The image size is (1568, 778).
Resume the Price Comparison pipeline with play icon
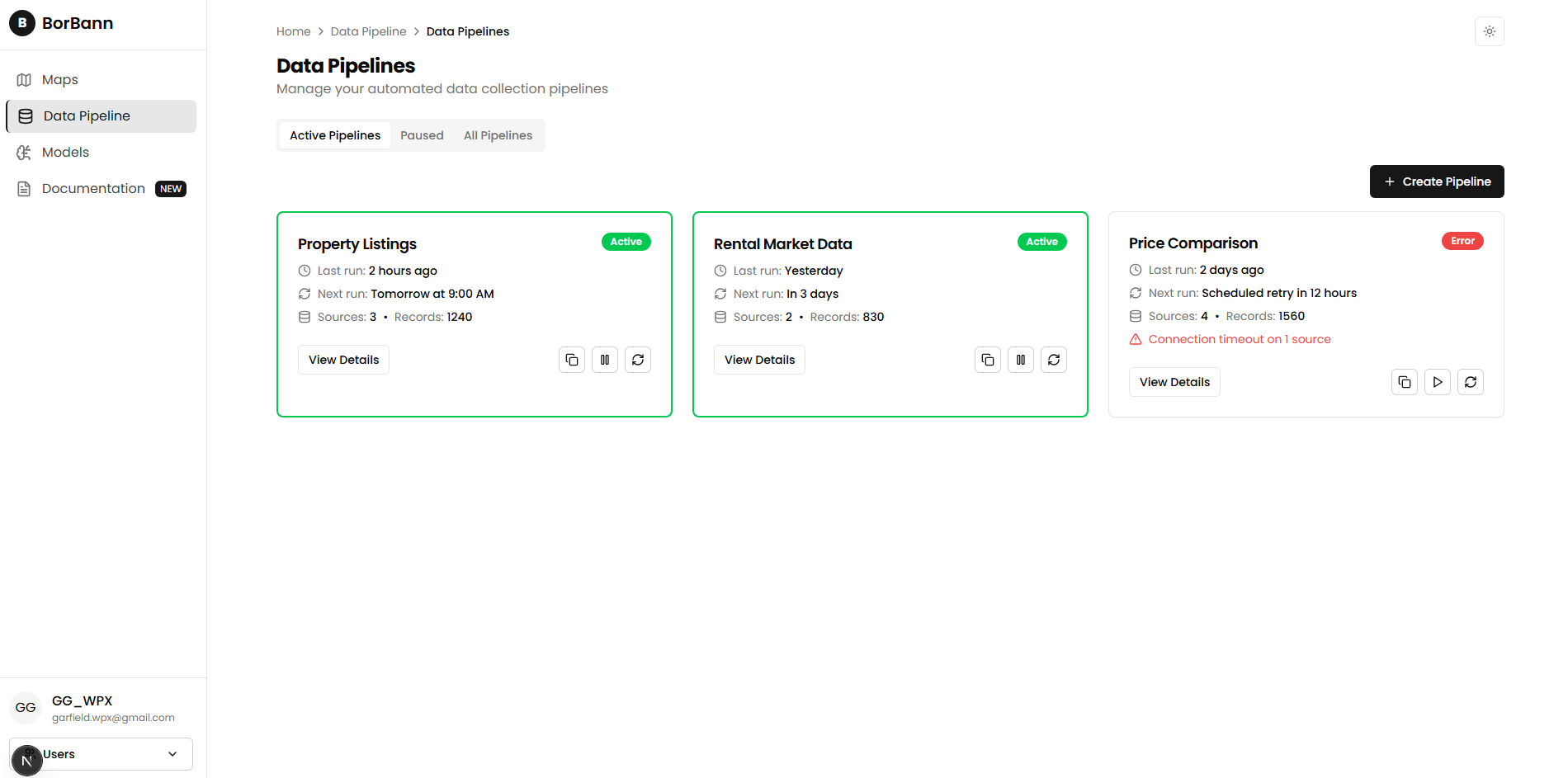(1438, 382)
